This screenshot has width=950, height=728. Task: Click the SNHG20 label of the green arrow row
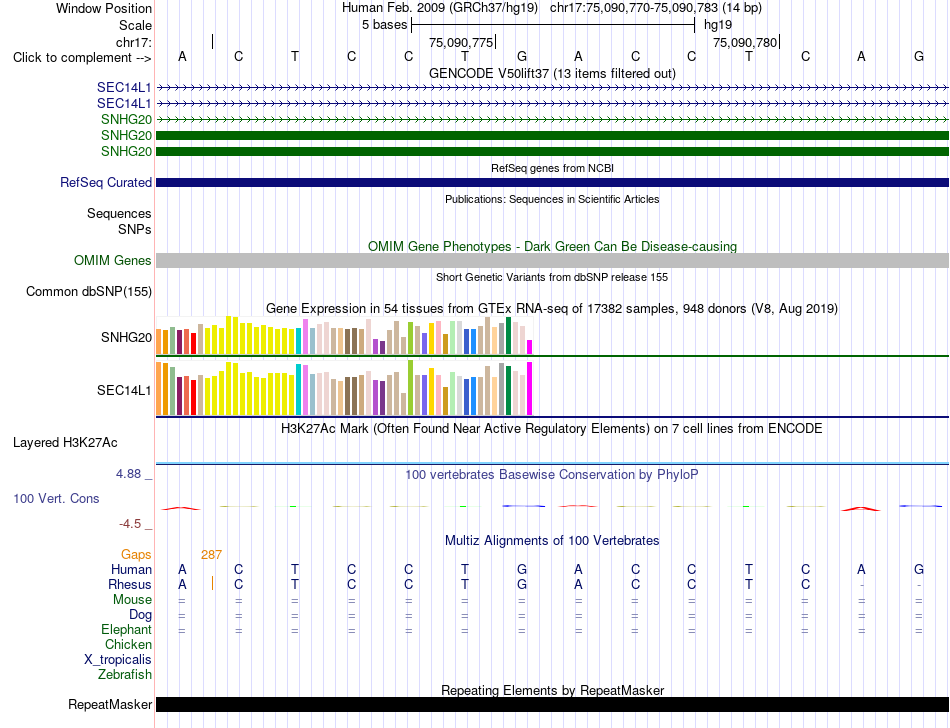tap(126, 119)
